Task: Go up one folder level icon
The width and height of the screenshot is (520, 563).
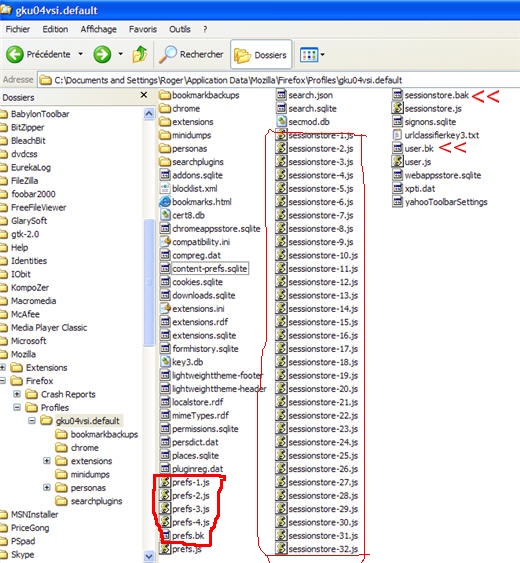Action: (x=140, y=55)
